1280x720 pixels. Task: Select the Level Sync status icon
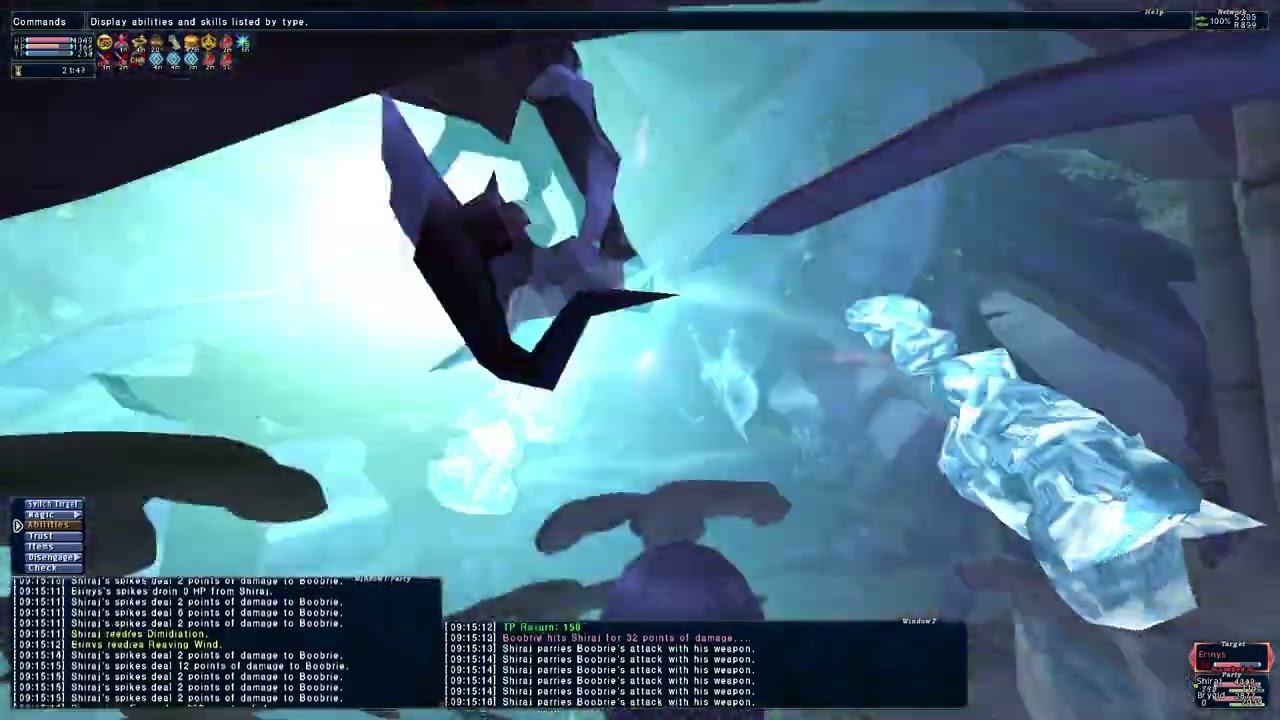[x=104, y=42]
